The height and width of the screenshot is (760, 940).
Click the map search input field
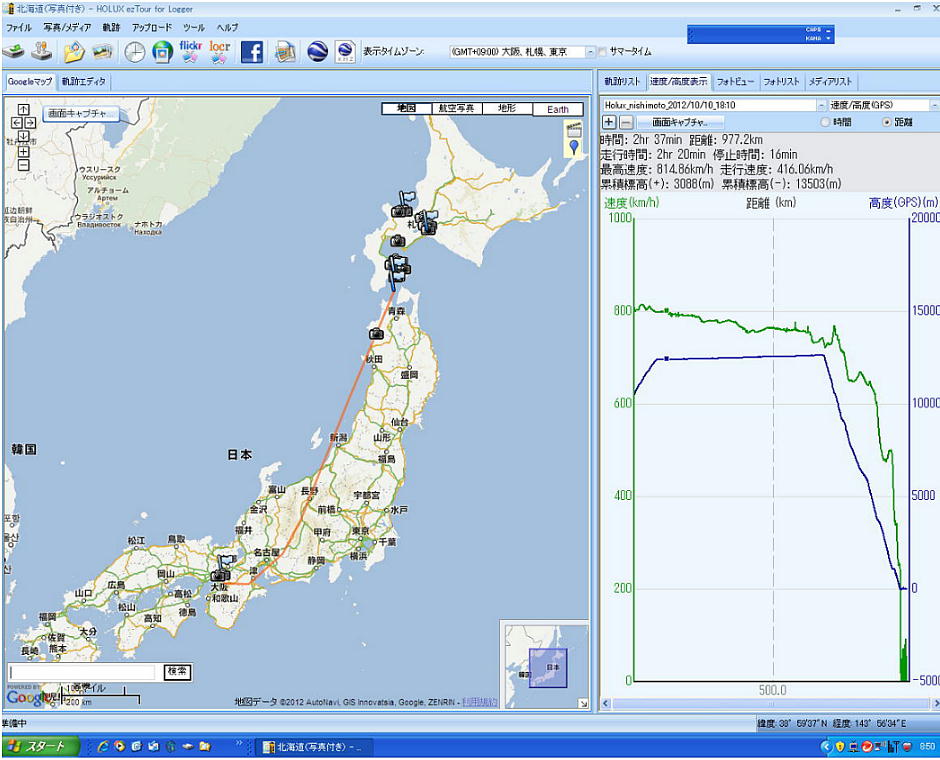[82, 672]
